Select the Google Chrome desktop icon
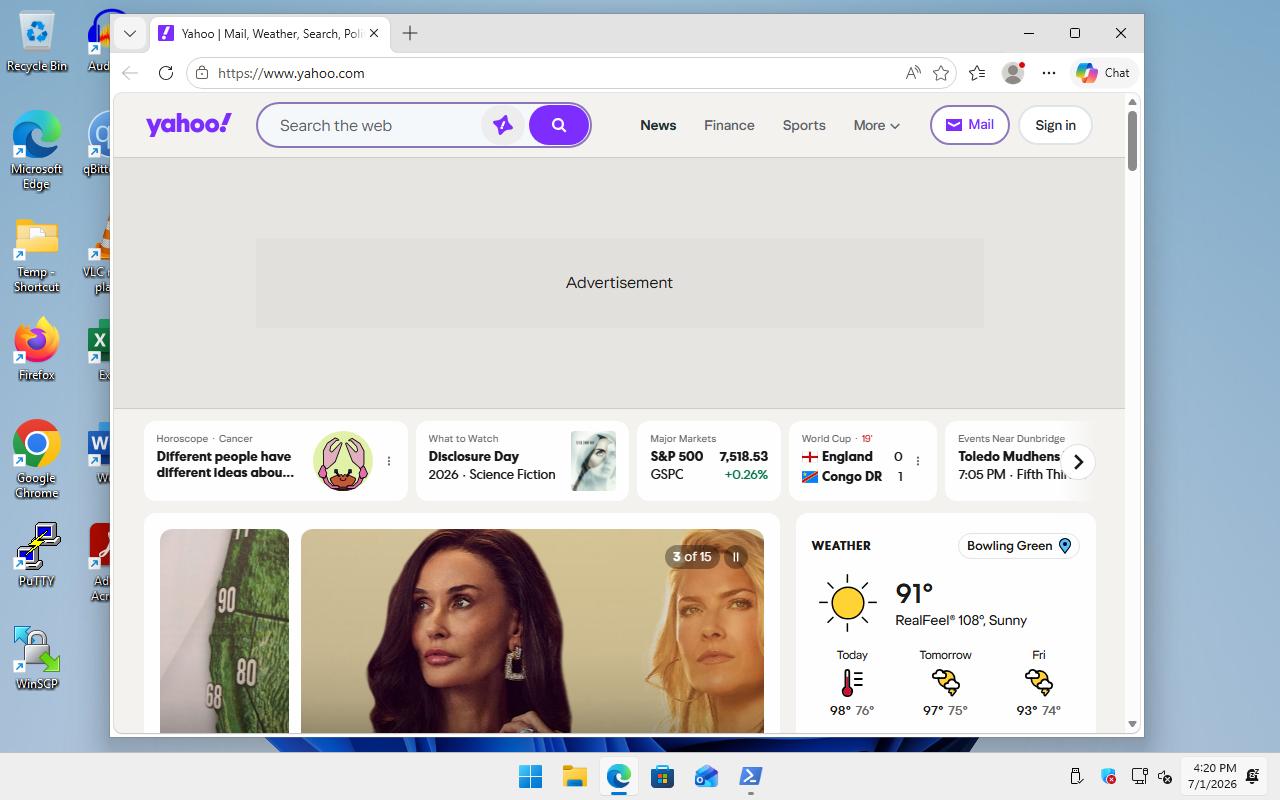1280x800 pixels. tap(37, 459)
